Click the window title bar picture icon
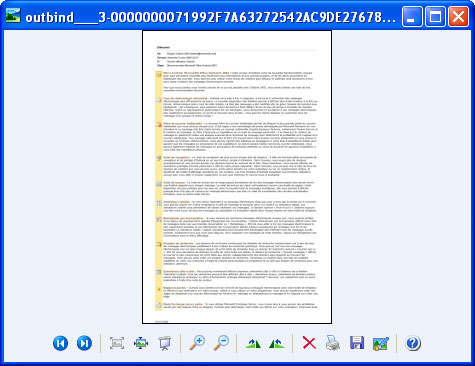This screenshot has width=475, height=366. coord(13,15)
